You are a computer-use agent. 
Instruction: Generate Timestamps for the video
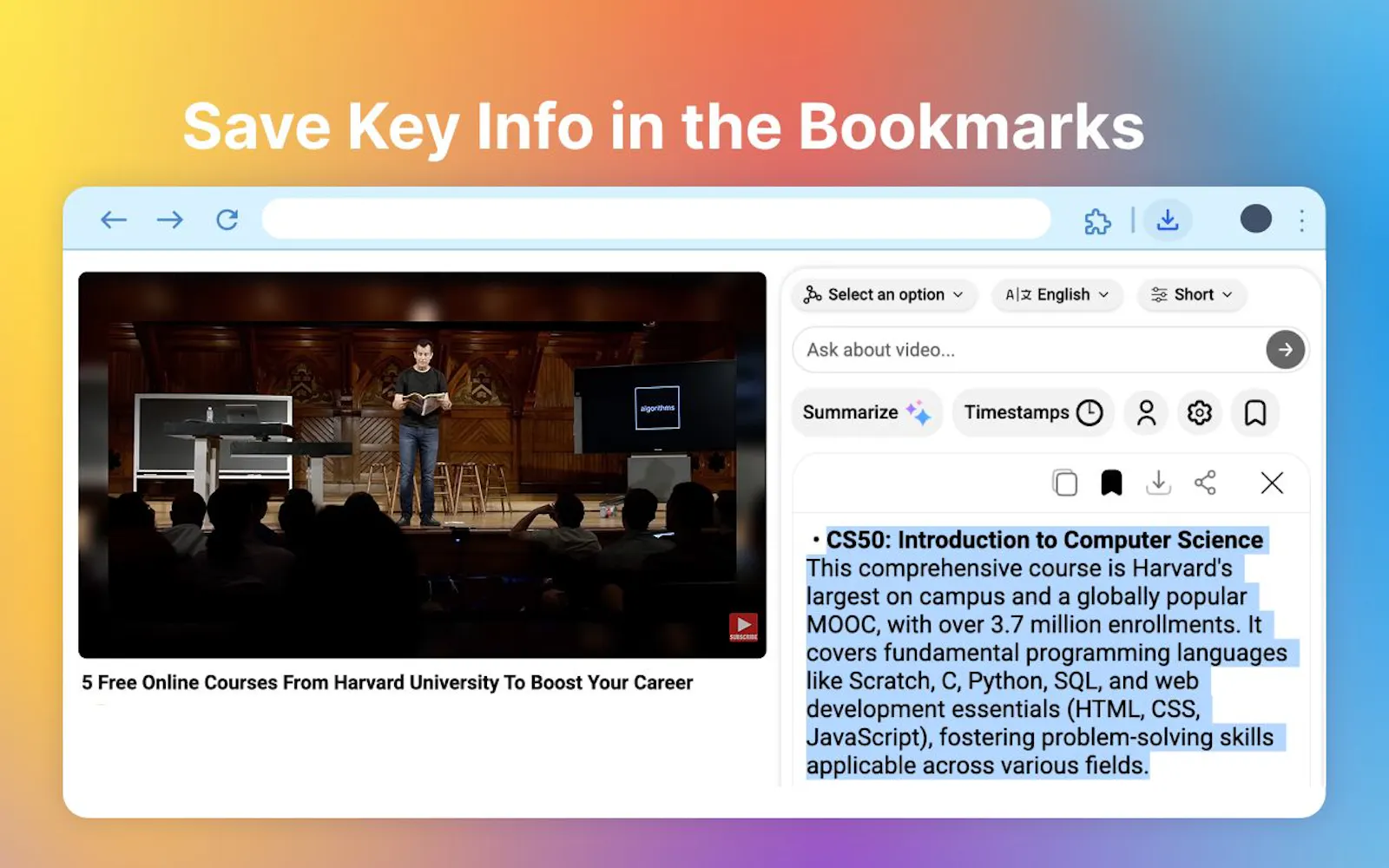click(x=1033, y=412)
